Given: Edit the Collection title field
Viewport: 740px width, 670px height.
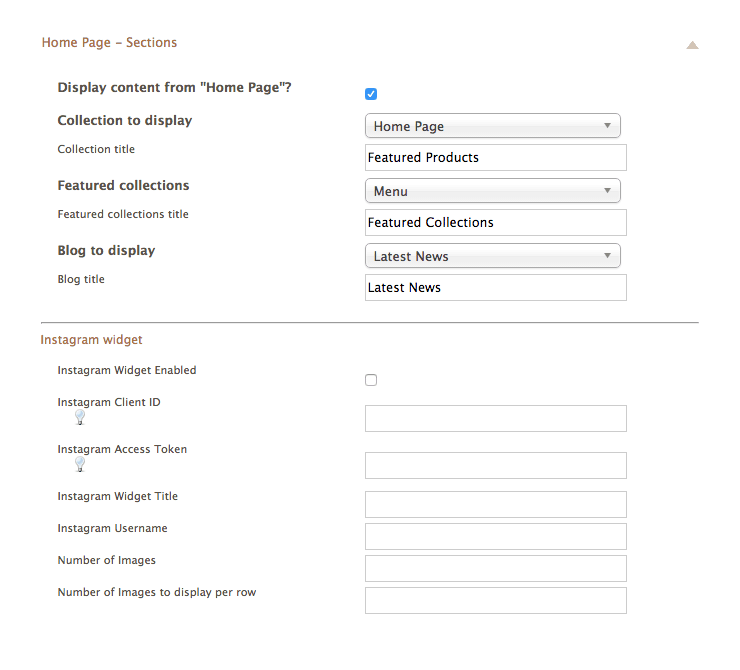Looking at the screenshot, I should [x=496, y=158].
